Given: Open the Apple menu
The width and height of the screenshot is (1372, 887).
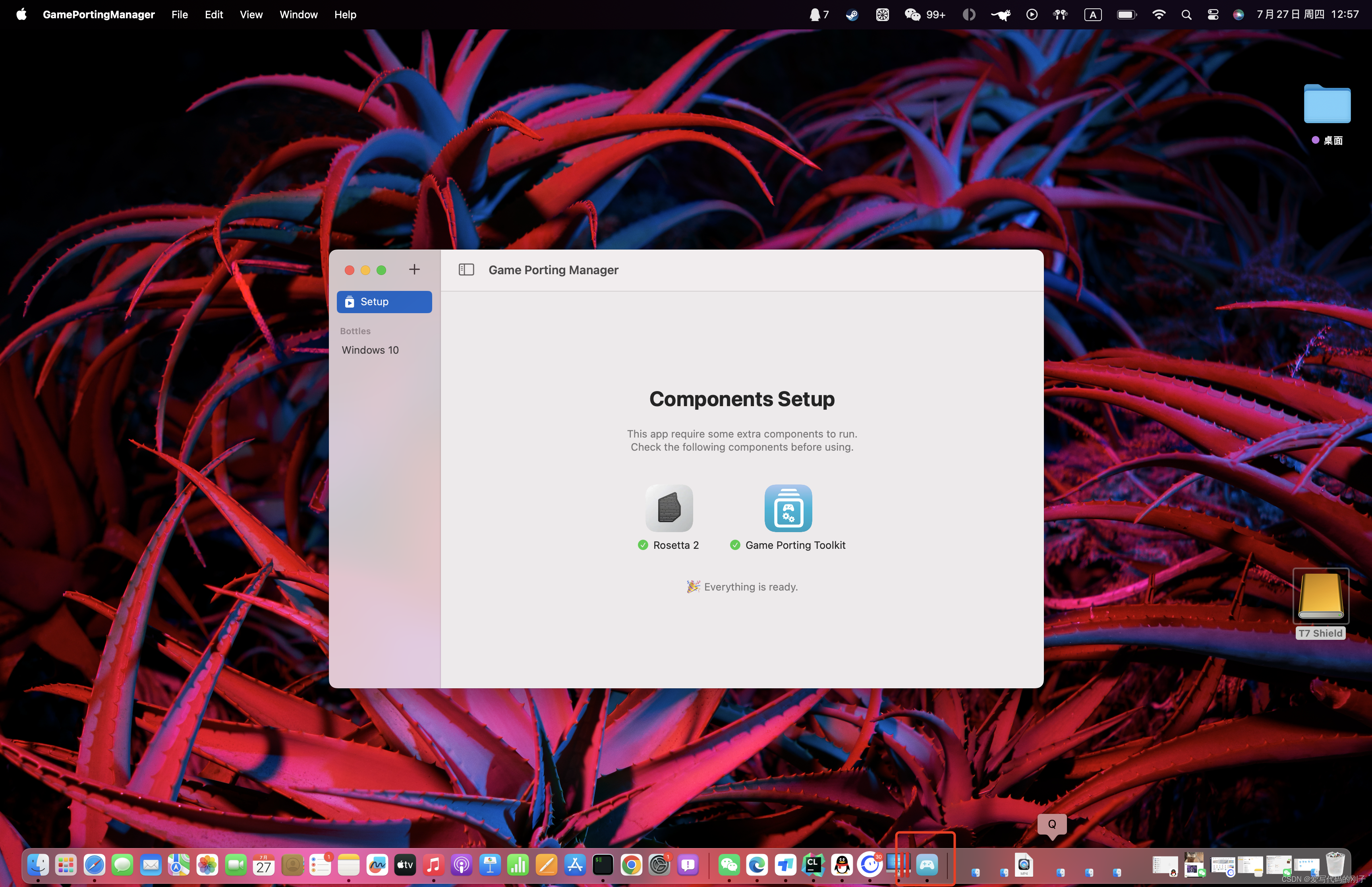Looking at the screenshot, I should pyautogui.click(x=21, y=14).
